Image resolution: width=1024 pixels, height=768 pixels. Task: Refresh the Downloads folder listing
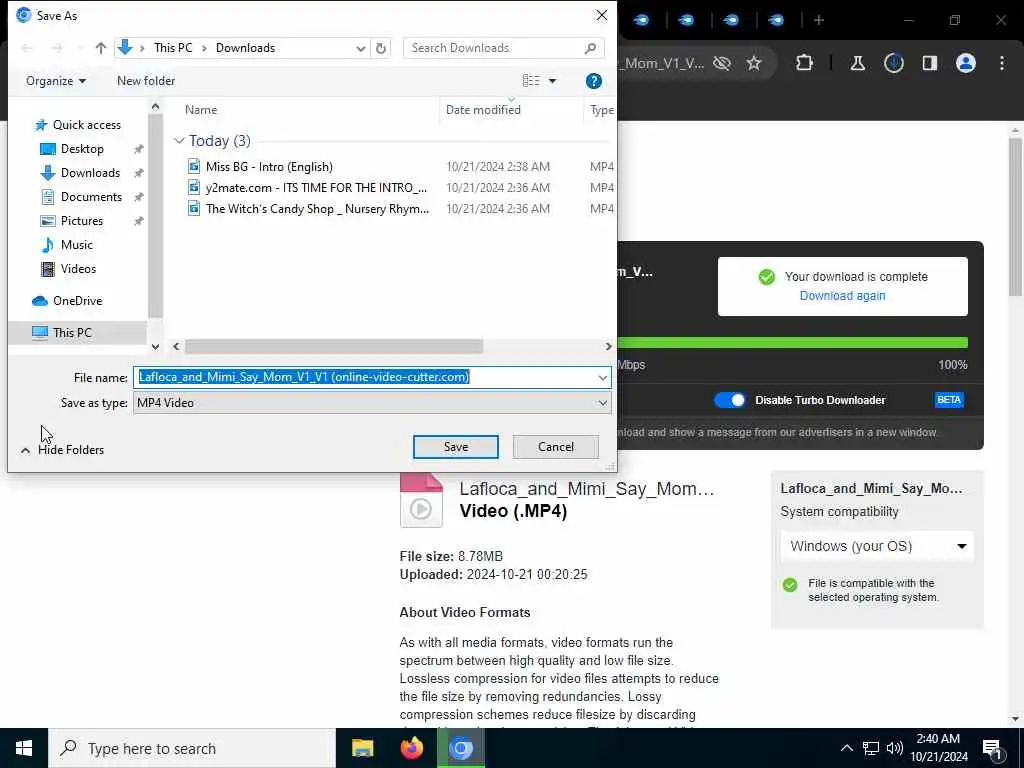click(381, 48)
